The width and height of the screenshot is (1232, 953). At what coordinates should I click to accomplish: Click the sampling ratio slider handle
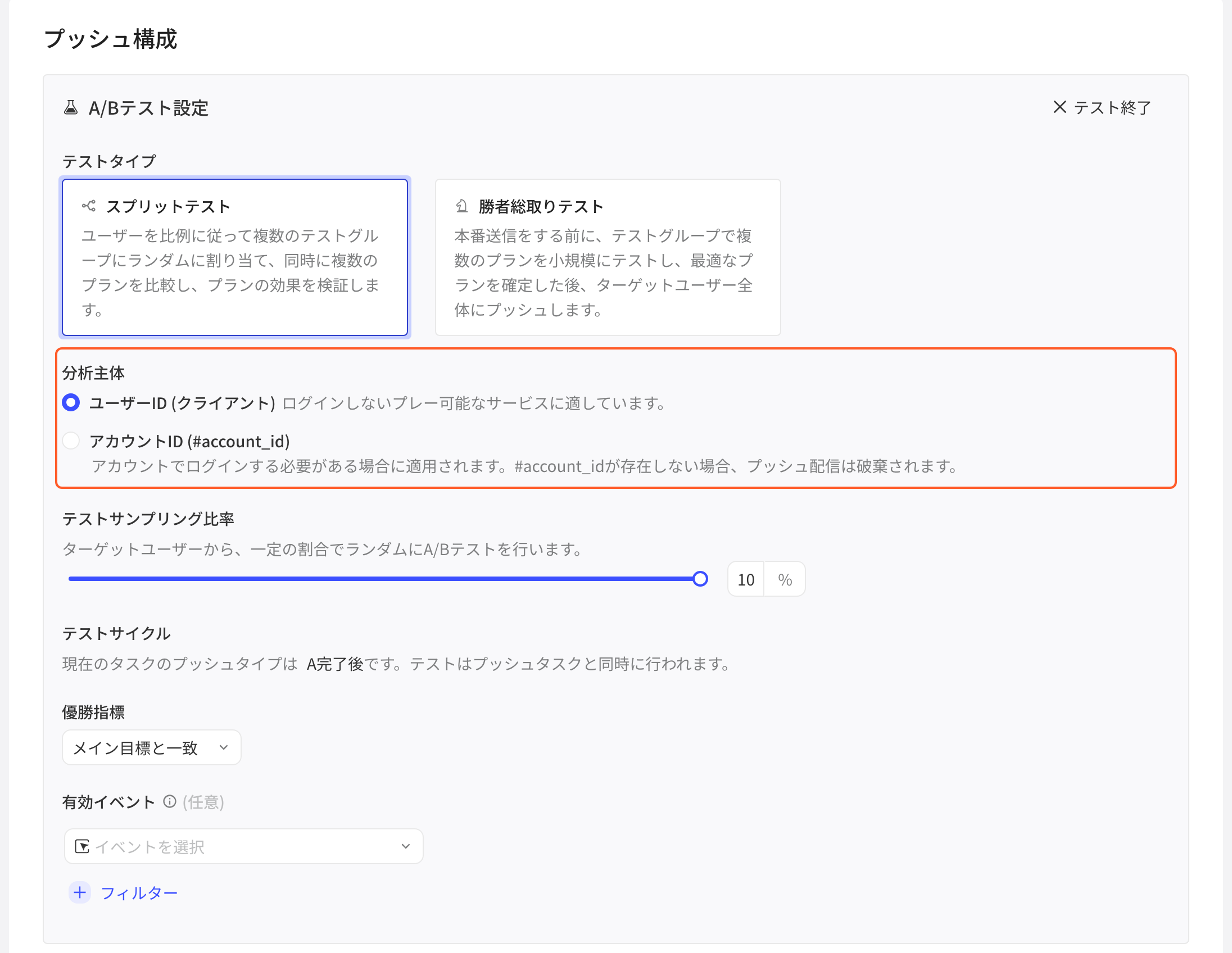(700, 579)
